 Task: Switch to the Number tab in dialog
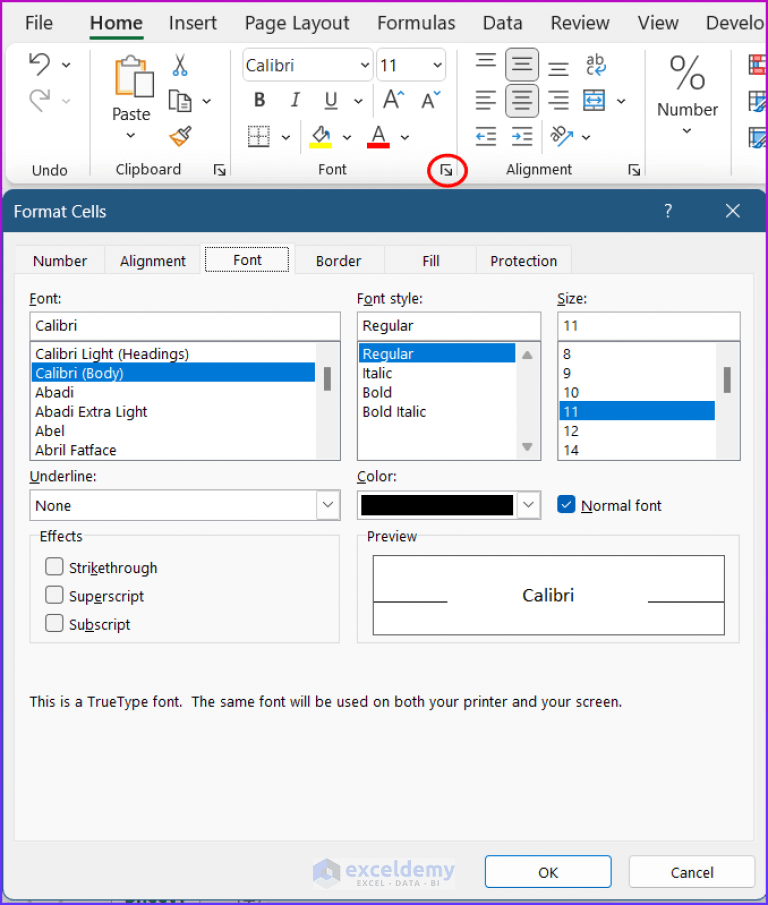click(x=60, y=261)
